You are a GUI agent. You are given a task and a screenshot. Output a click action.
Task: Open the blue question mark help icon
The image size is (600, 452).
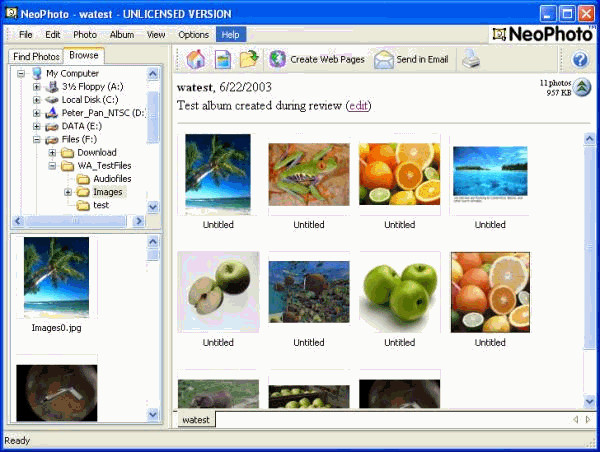coord(580,60)
